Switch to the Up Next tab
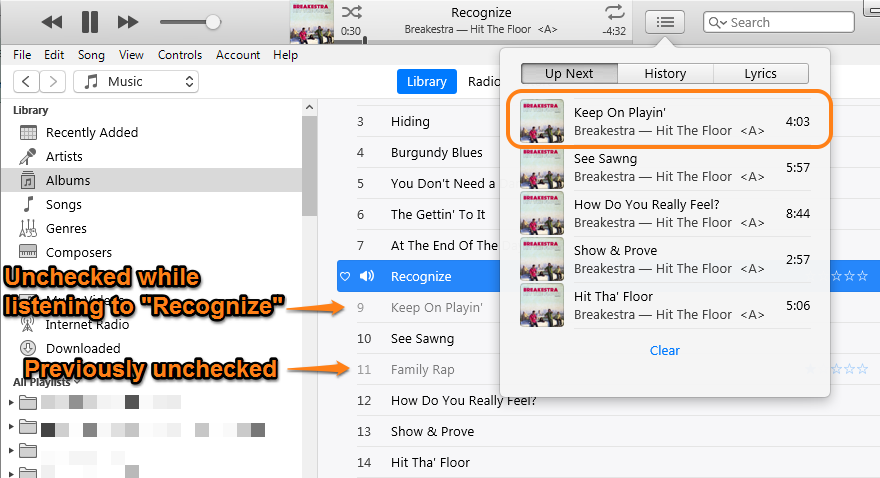Screen dimensions: 880x478 pos(569,73)
